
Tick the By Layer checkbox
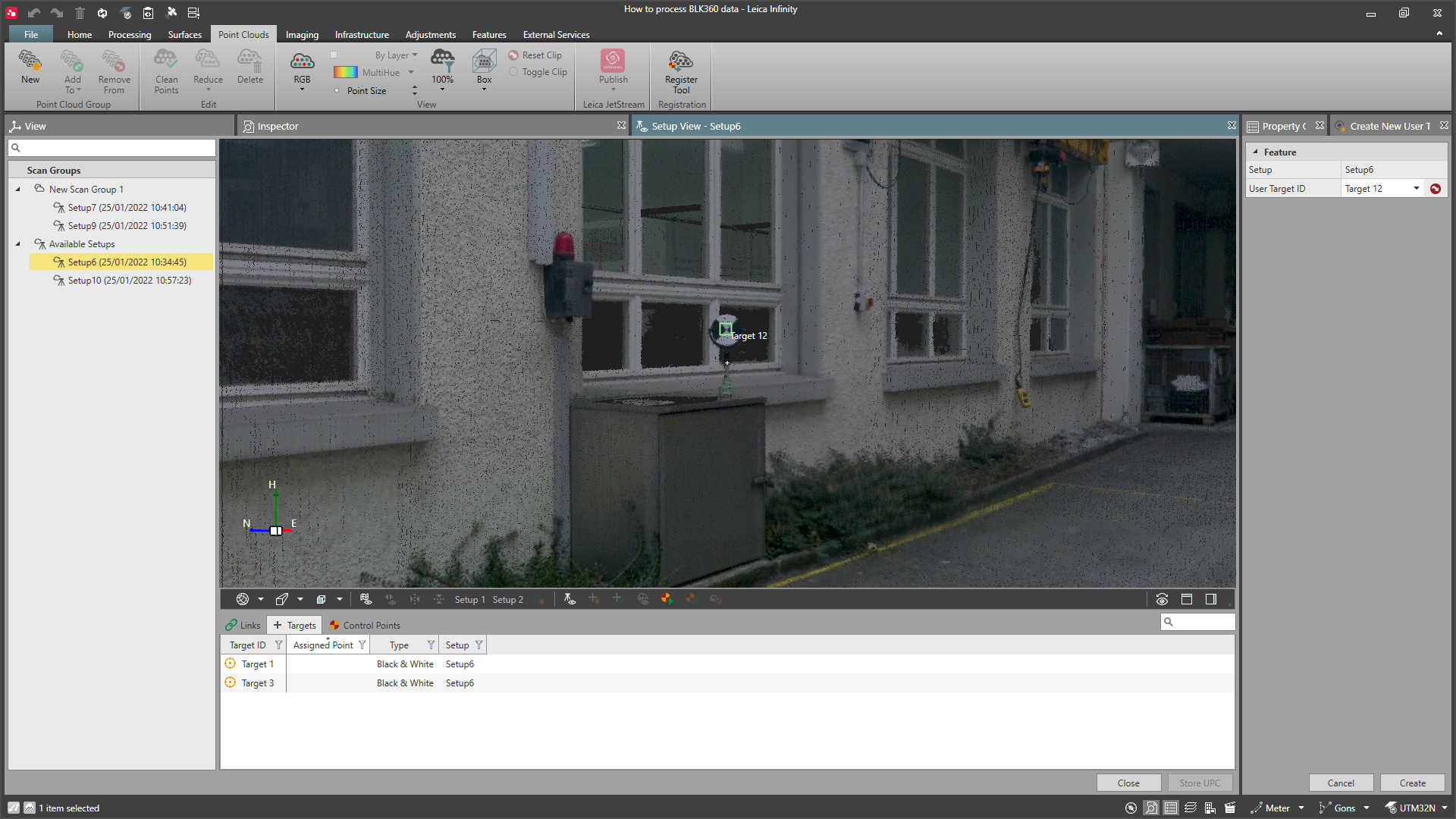tap(334, 55)
